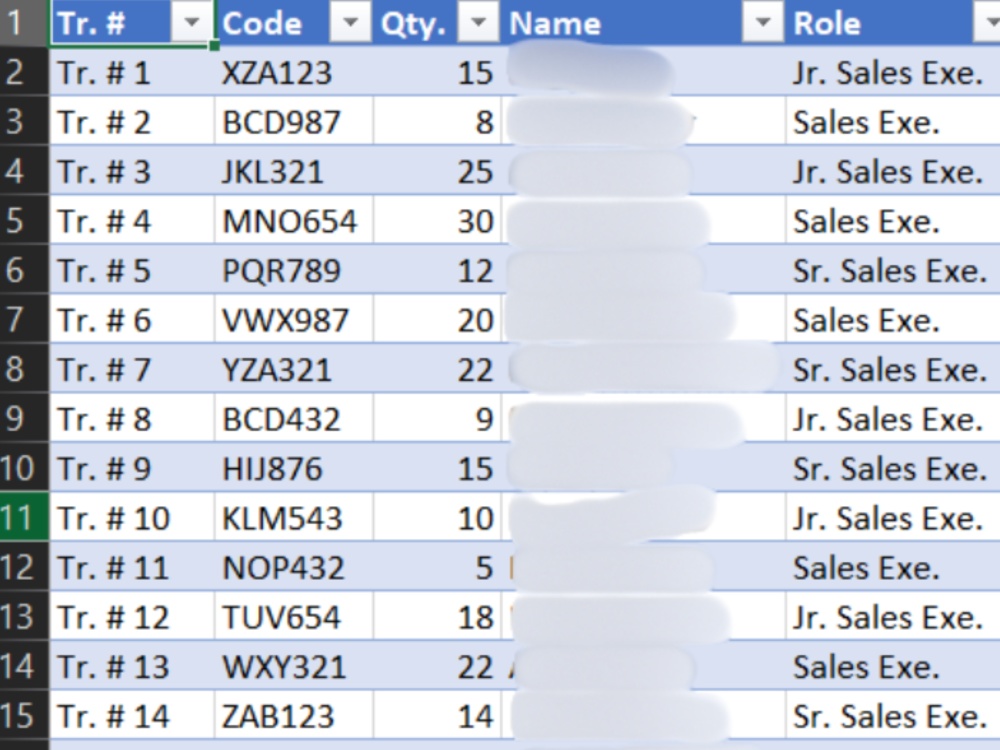This screenshot has height=750, width=1000.
Task: Select code cell HIJ876
Action: [x=294, y=468]
